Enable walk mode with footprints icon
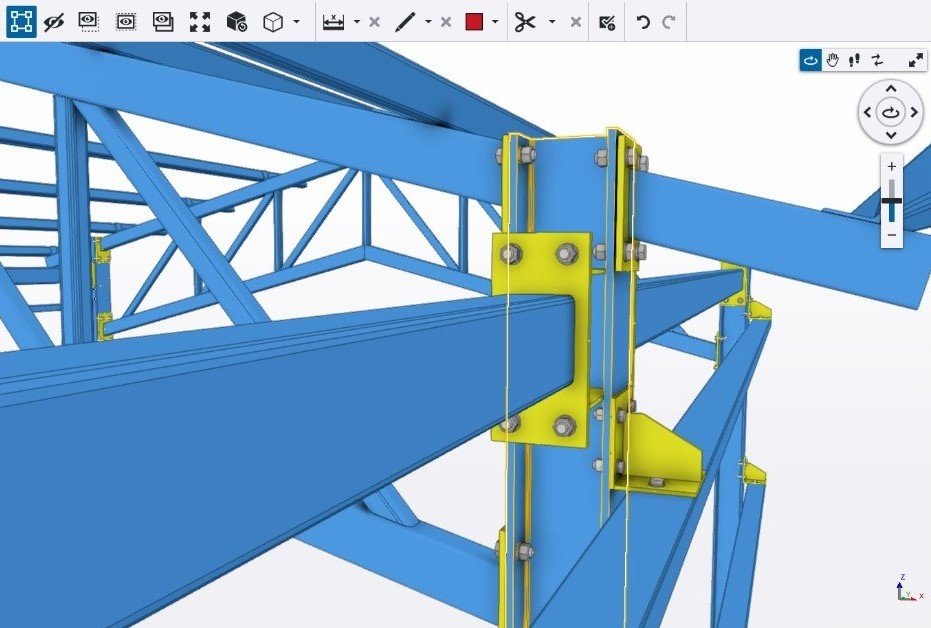 pos(854,60)
